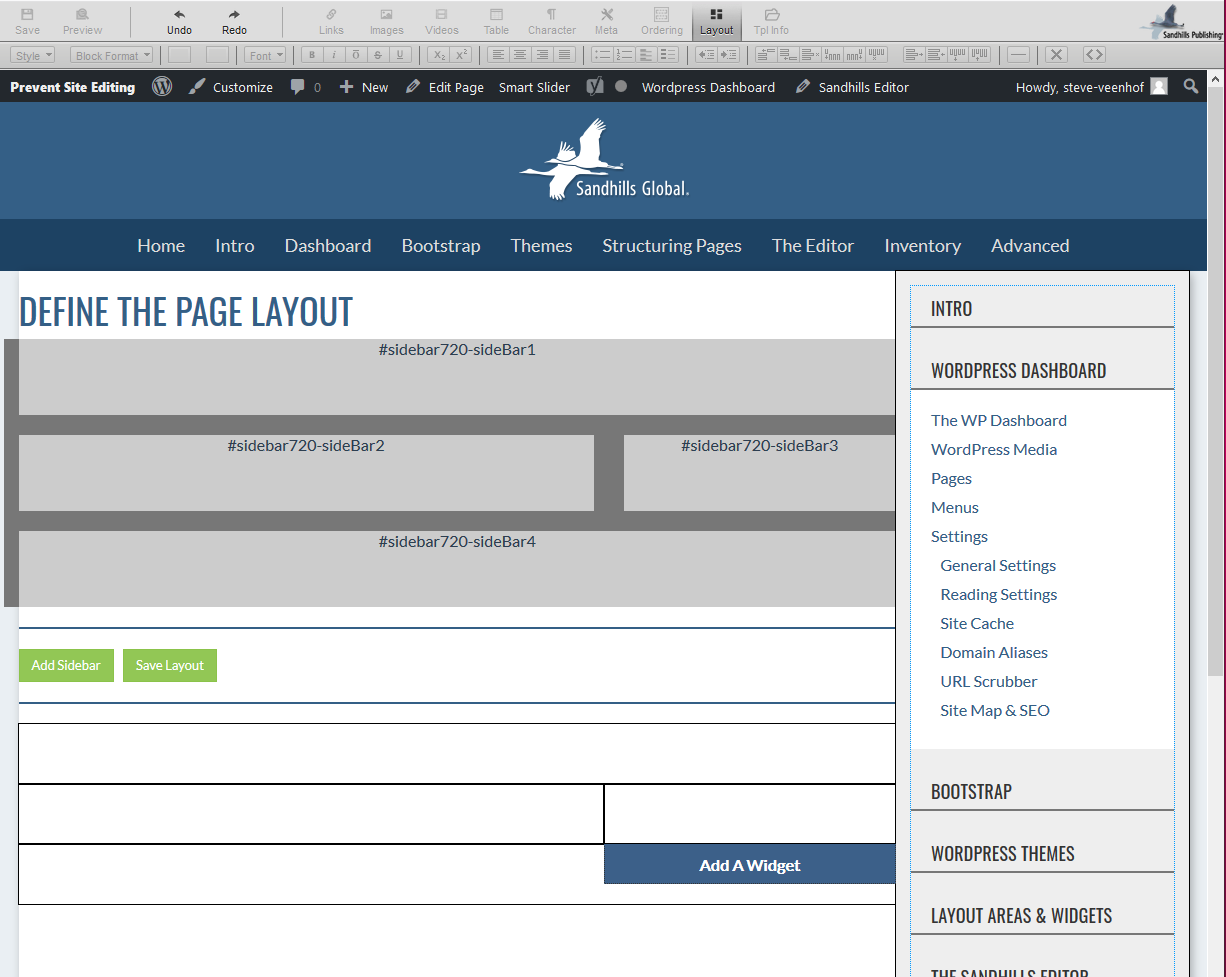Justify text alignment
The width and height of the screenshot is (1226, 977).
[564, 55]
